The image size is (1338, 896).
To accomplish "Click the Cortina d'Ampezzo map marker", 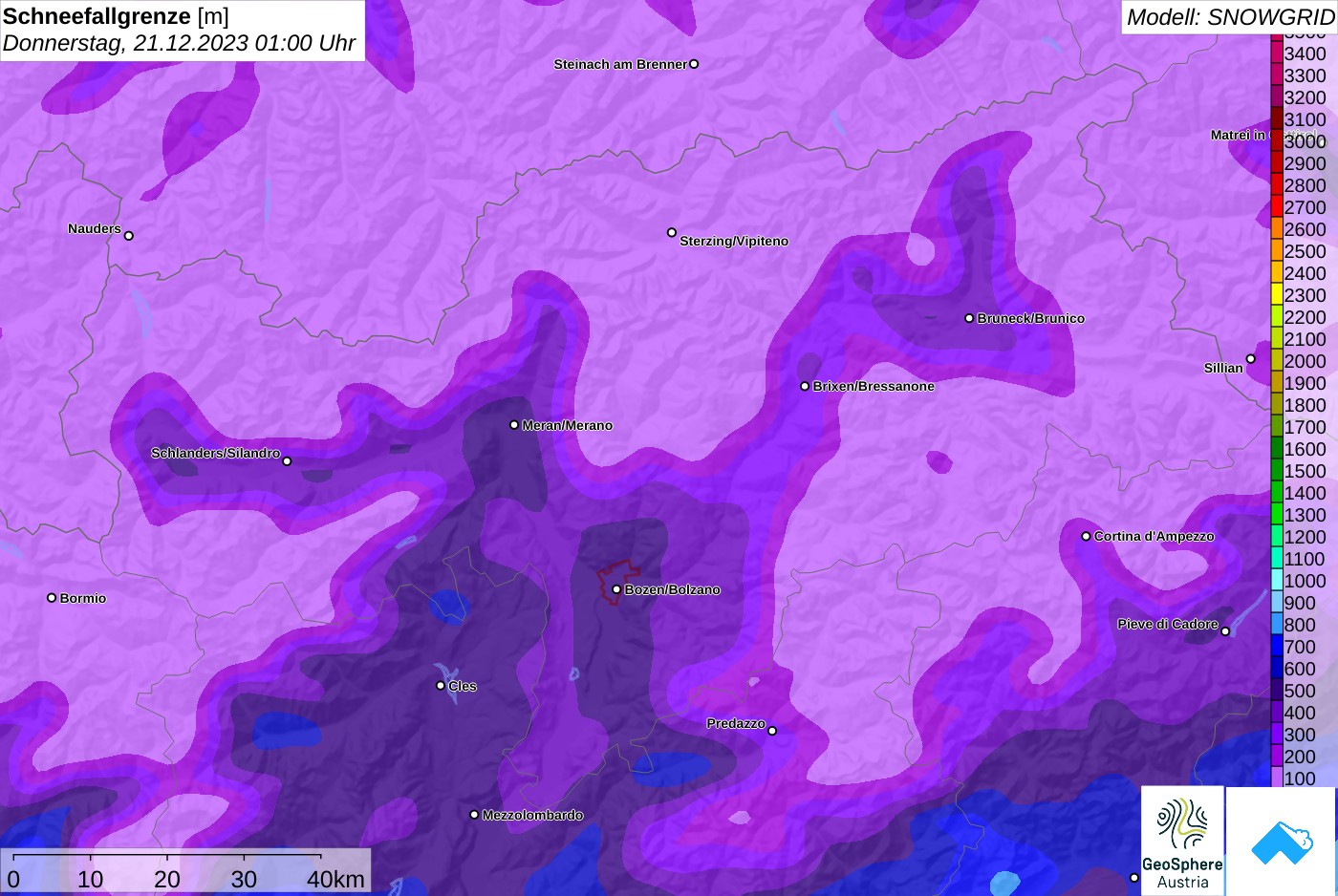I will click(1086, 536).
